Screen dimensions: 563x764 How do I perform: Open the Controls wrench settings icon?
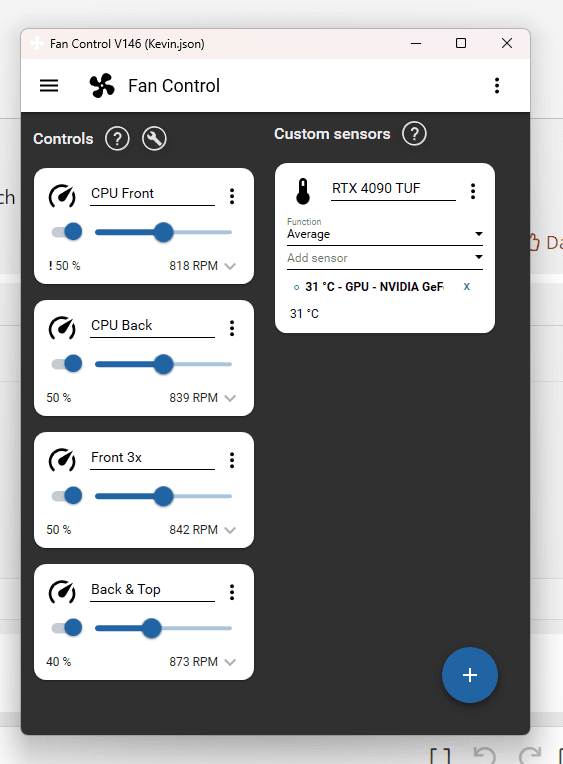[154, 139]
